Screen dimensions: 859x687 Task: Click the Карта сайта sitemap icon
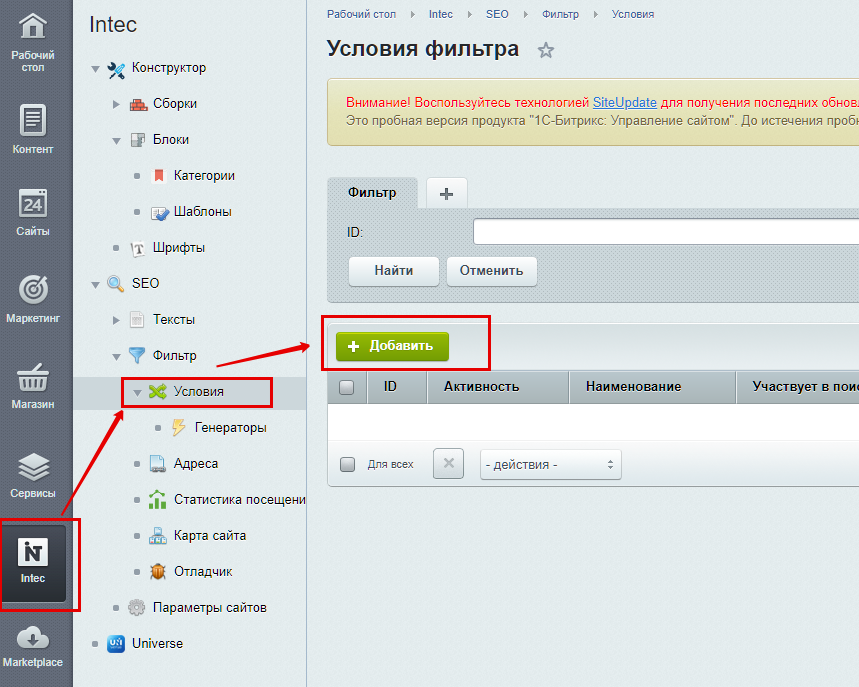pos(158,536)
